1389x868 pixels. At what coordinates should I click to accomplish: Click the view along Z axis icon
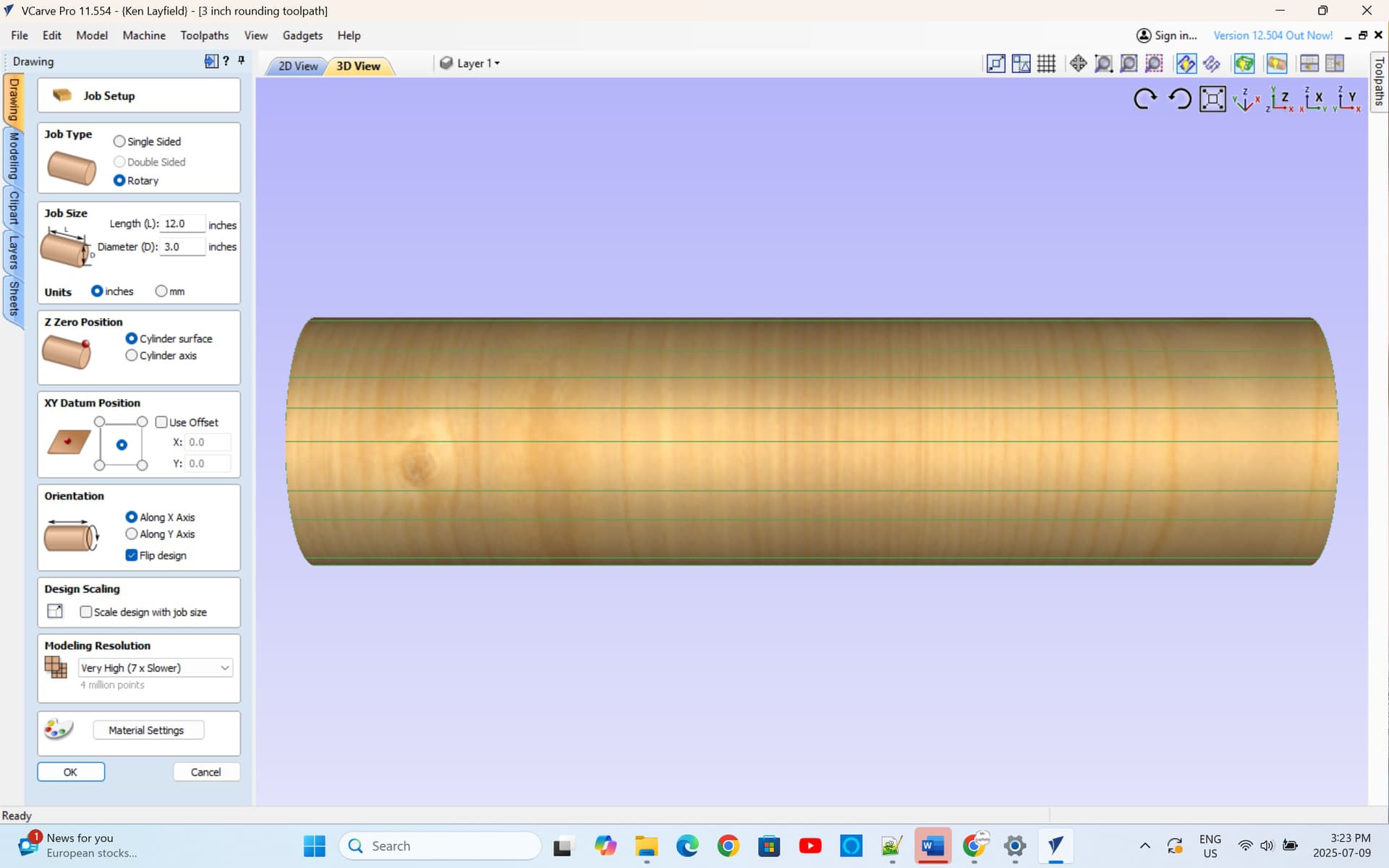pyautogui.click(x=1279, y=99)
